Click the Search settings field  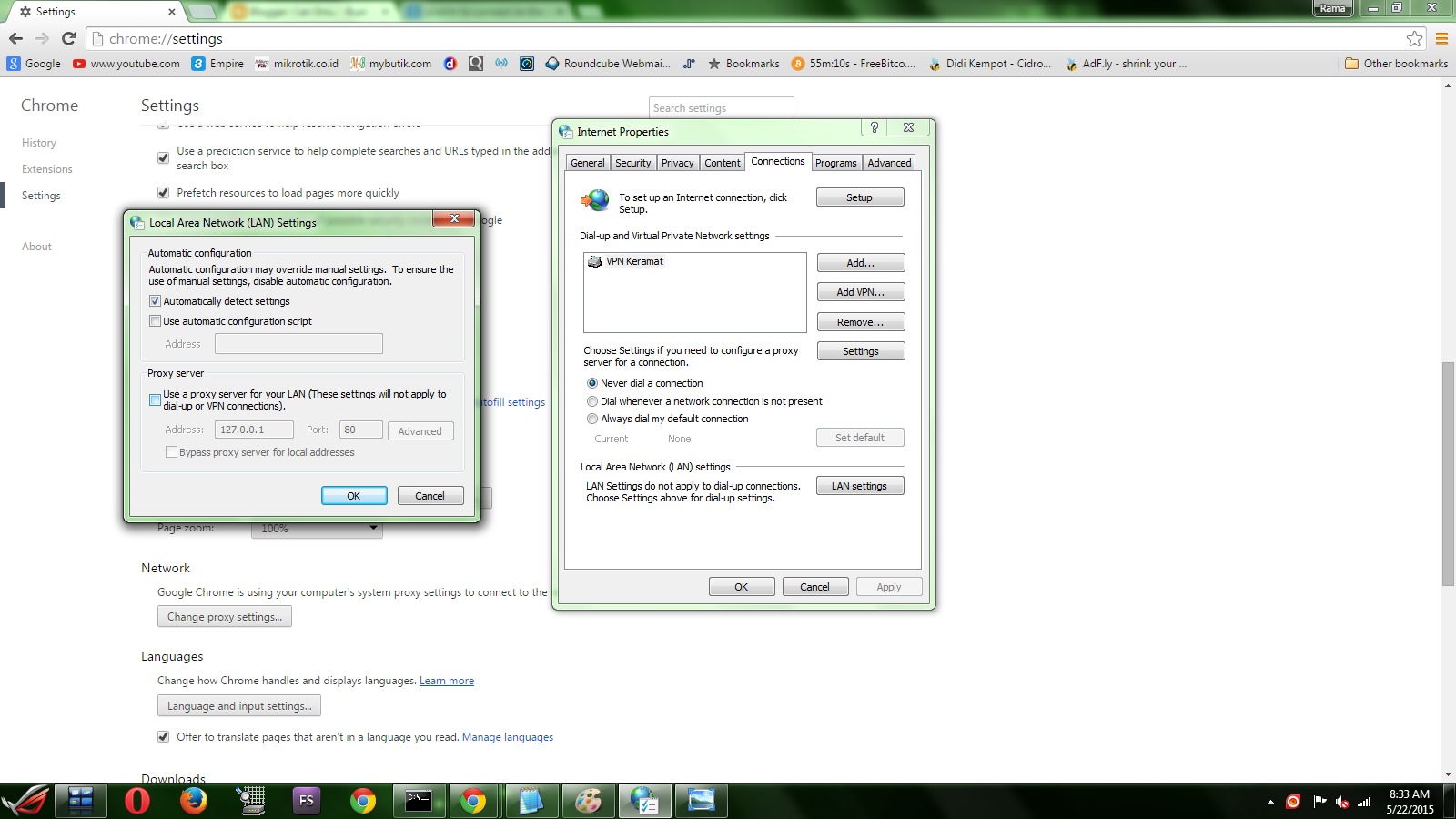722,107
